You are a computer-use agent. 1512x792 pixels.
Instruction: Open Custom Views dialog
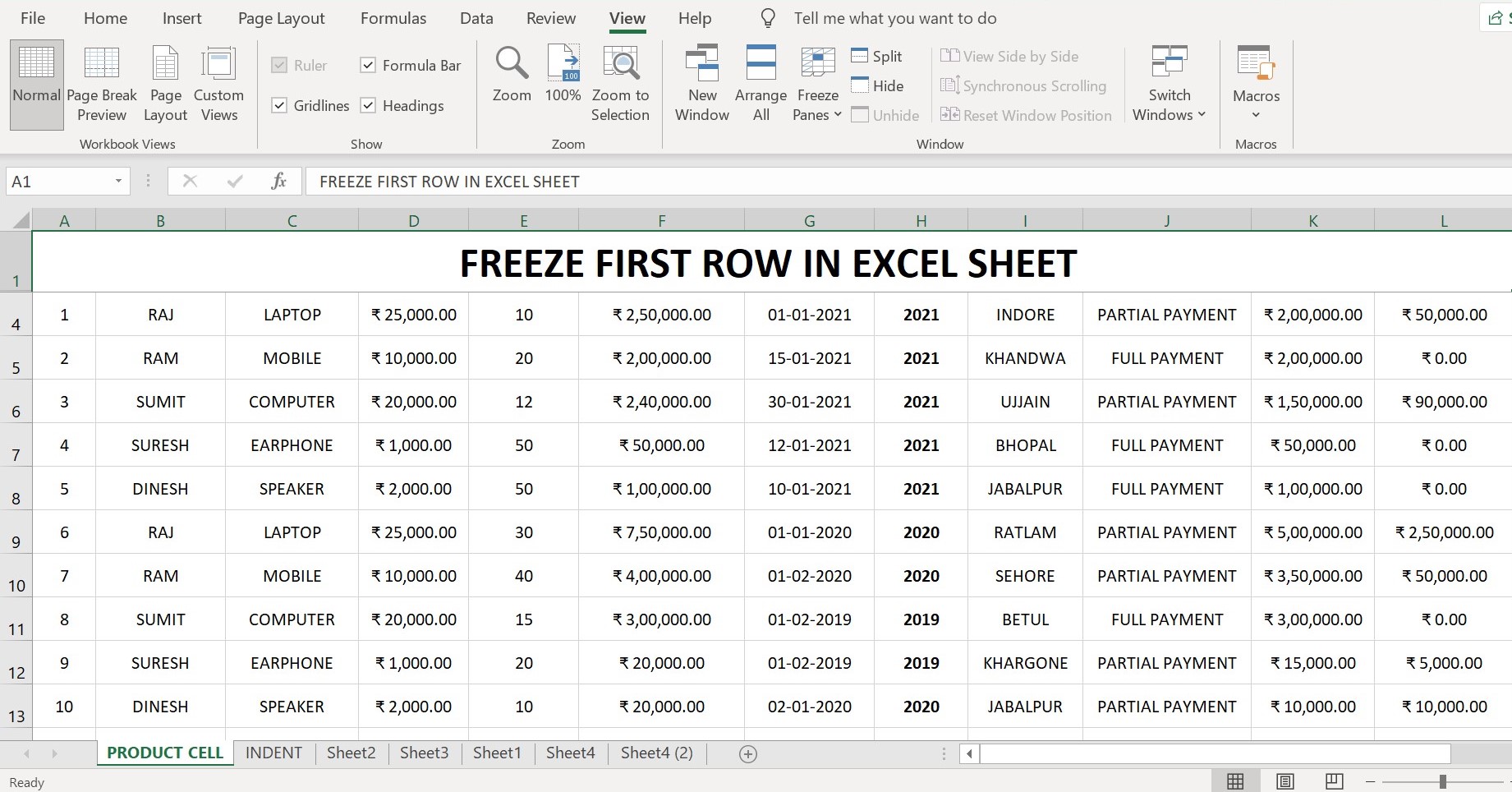(218, 85)
